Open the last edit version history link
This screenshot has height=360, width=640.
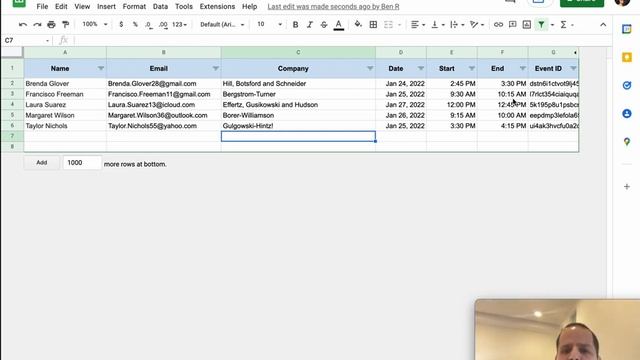point(333,7)
